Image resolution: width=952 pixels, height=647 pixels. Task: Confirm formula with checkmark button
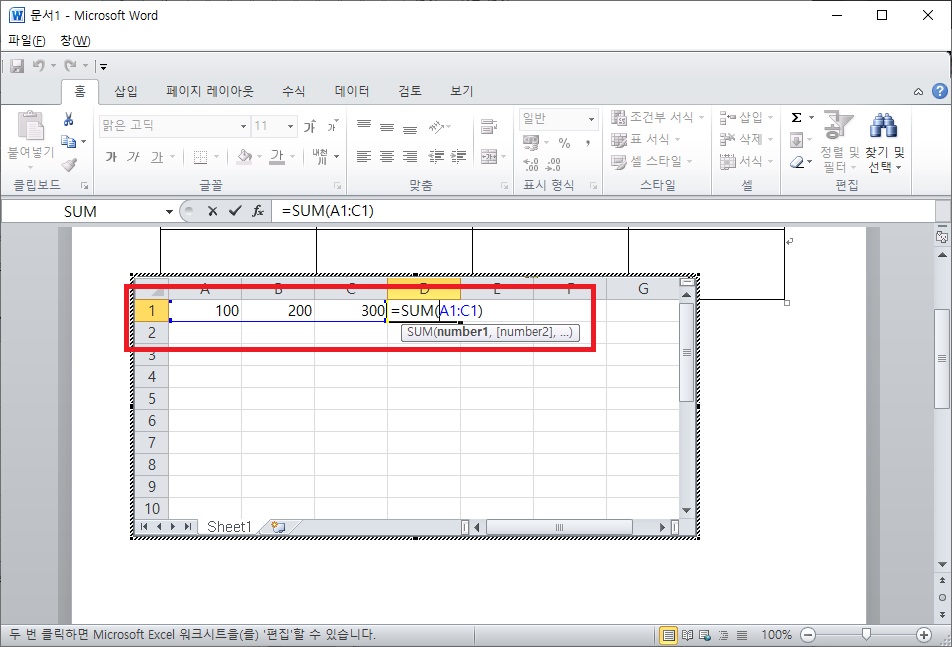point(235,211)
